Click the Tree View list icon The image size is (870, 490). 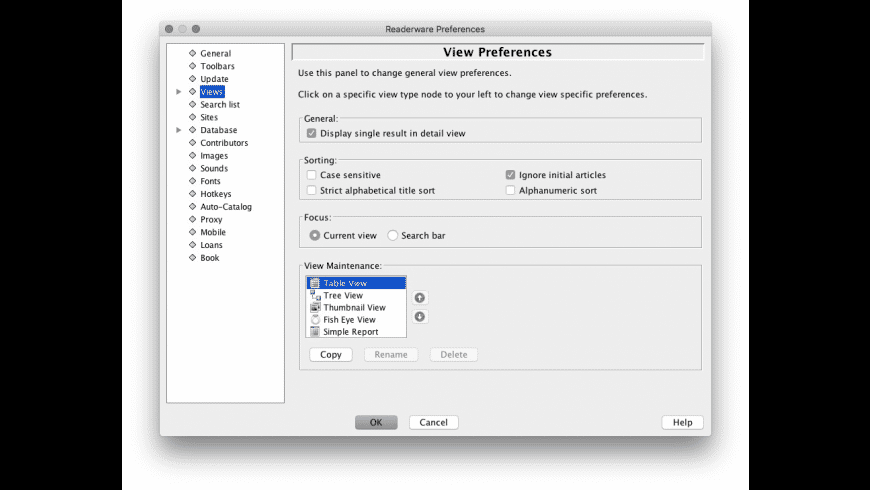[x=315, y=295]
